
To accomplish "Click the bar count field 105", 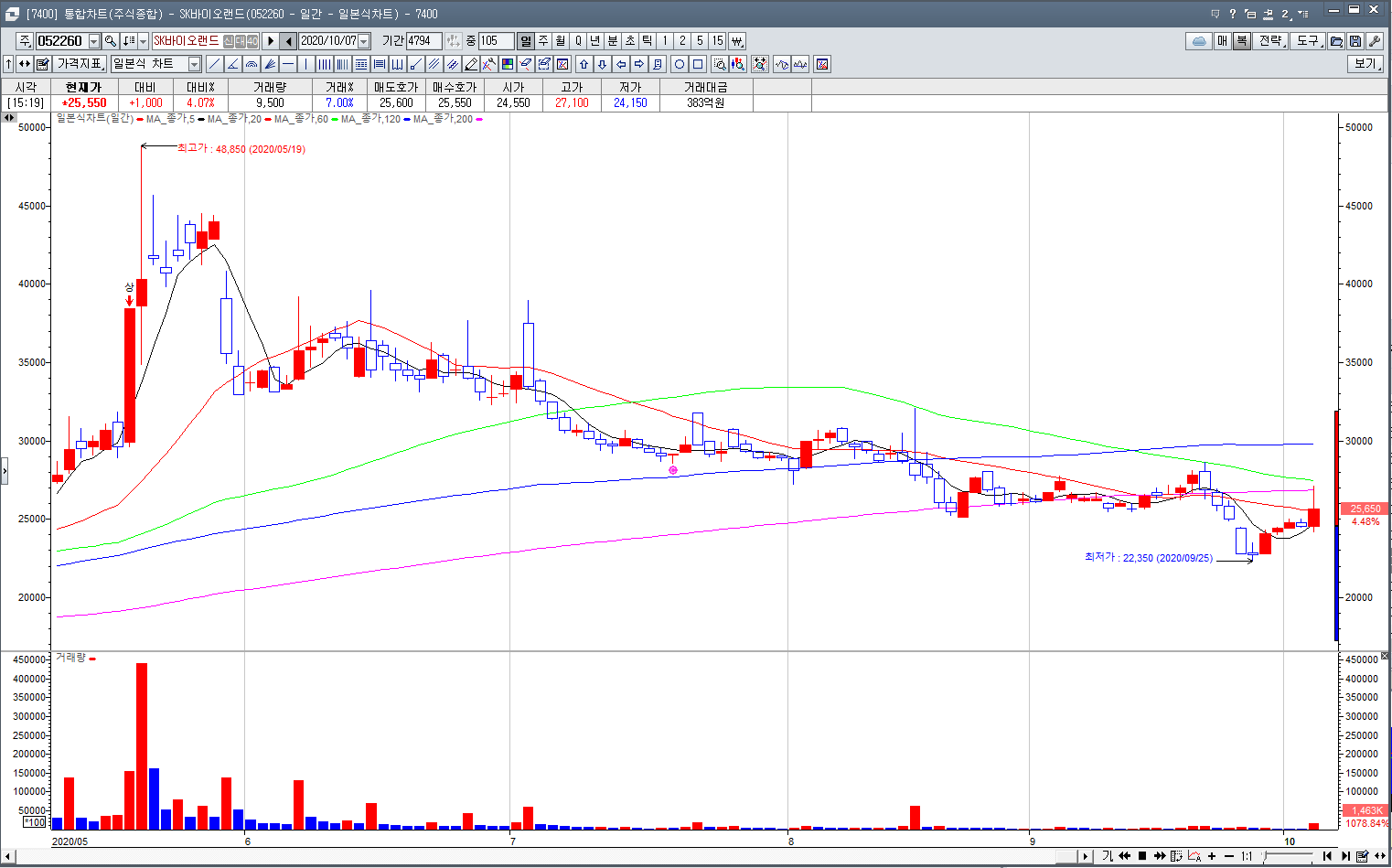I will (x=497, y=41).
